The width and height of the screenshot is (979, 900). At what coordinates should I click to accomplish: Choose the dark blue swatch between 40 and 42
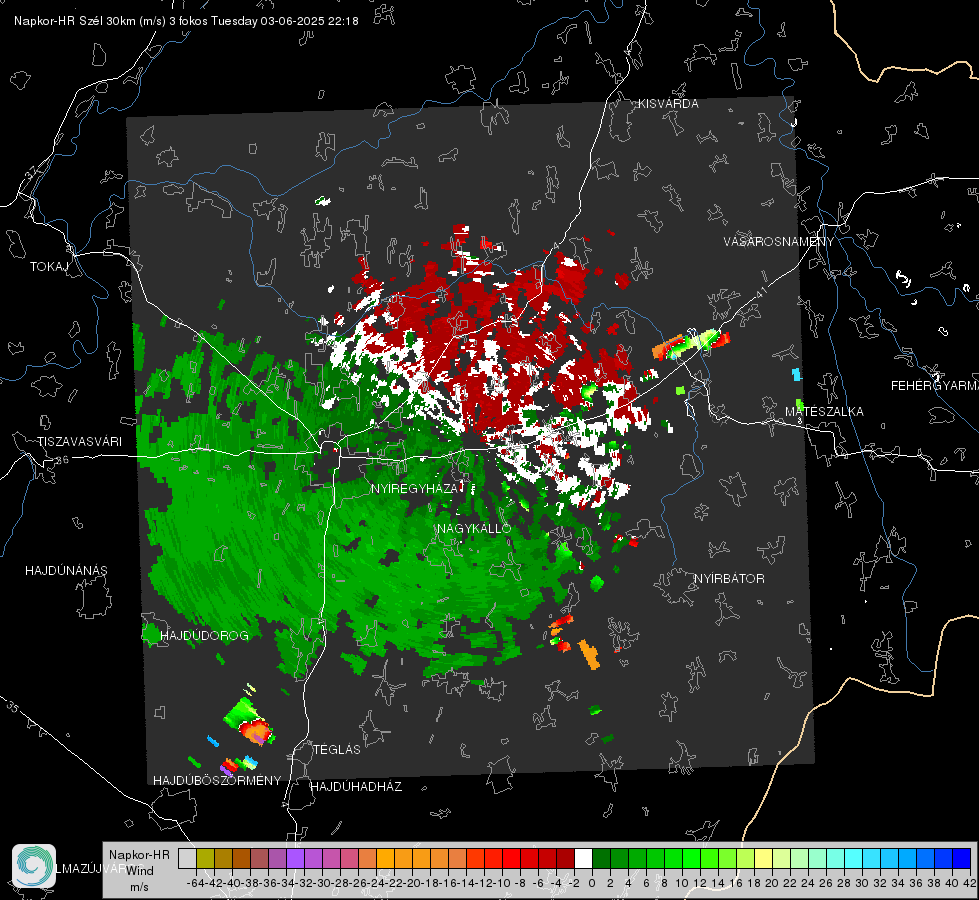[x=962, y=858]
